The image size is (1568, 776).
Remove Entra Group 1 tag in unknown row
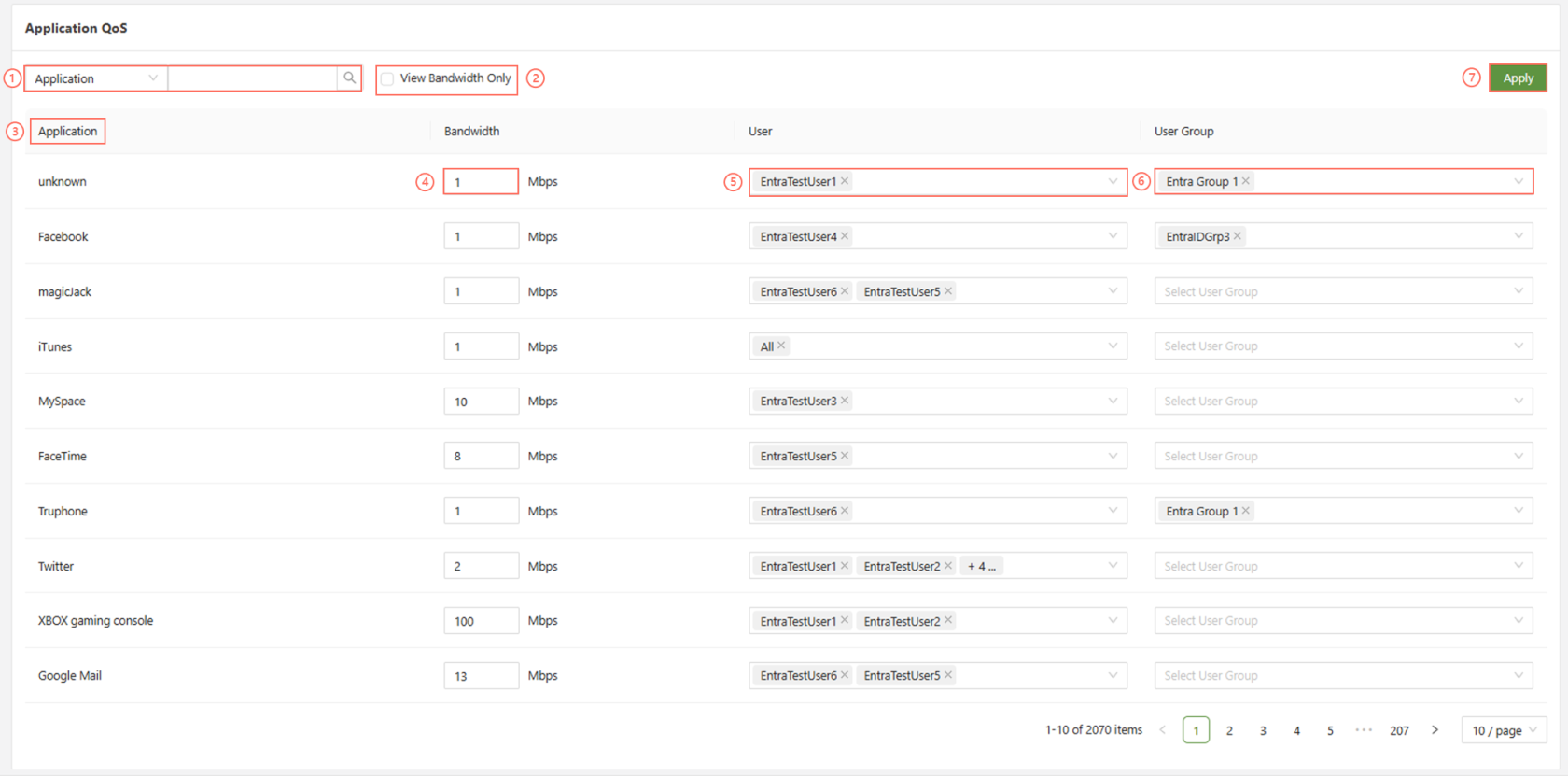pos(1246,181)
